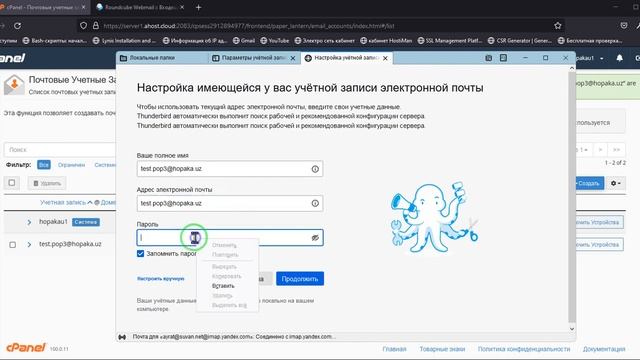Open Thunderbird calendar icon in tab bar
640x360 pixels.
(x=488, y=58)
